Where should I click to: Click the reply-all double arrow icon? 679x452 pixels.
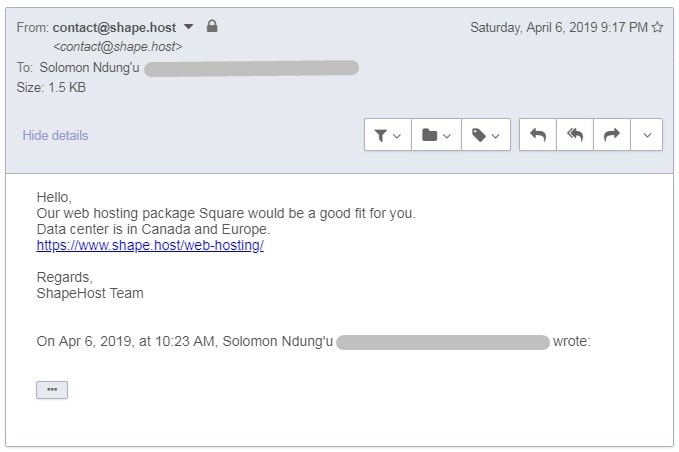pos(575,135)
